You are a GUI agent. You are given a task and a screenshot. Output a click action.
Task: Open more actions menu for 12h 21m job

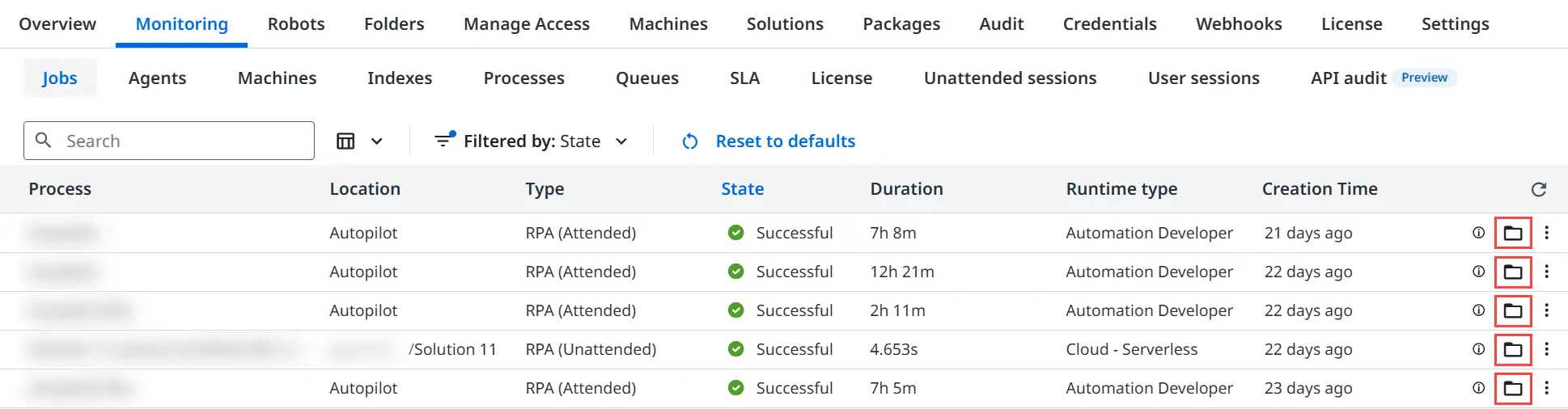click(x=1546, y=272)
